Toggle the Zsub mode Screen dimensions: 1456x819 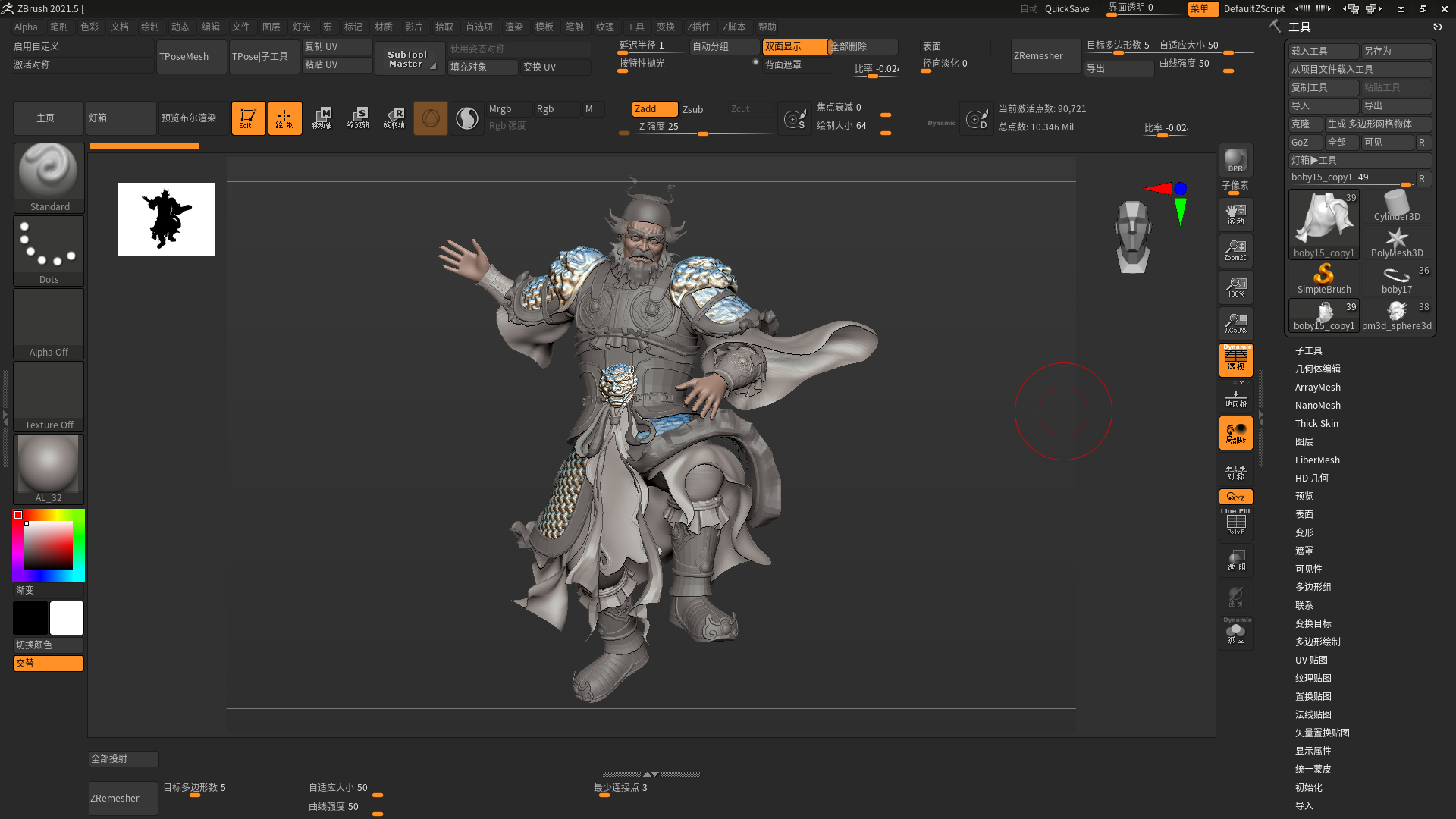(701, 109)
